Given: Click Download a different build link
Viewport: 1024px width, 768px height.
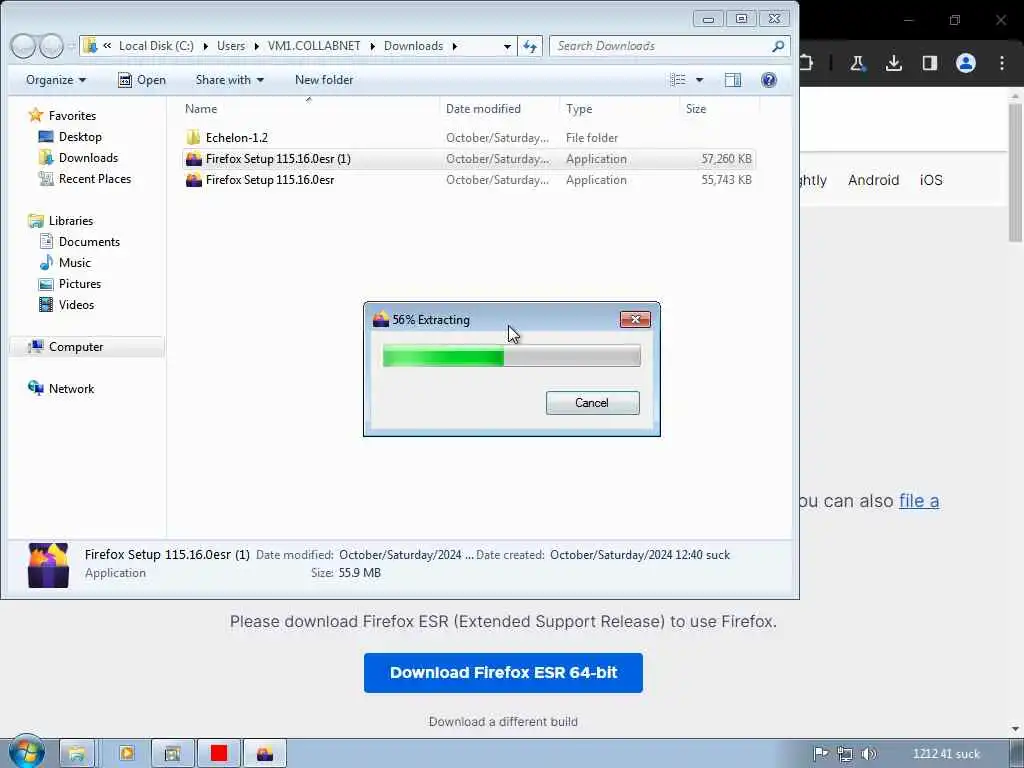Looking at the screenshot, I should (x=503, y=722).
